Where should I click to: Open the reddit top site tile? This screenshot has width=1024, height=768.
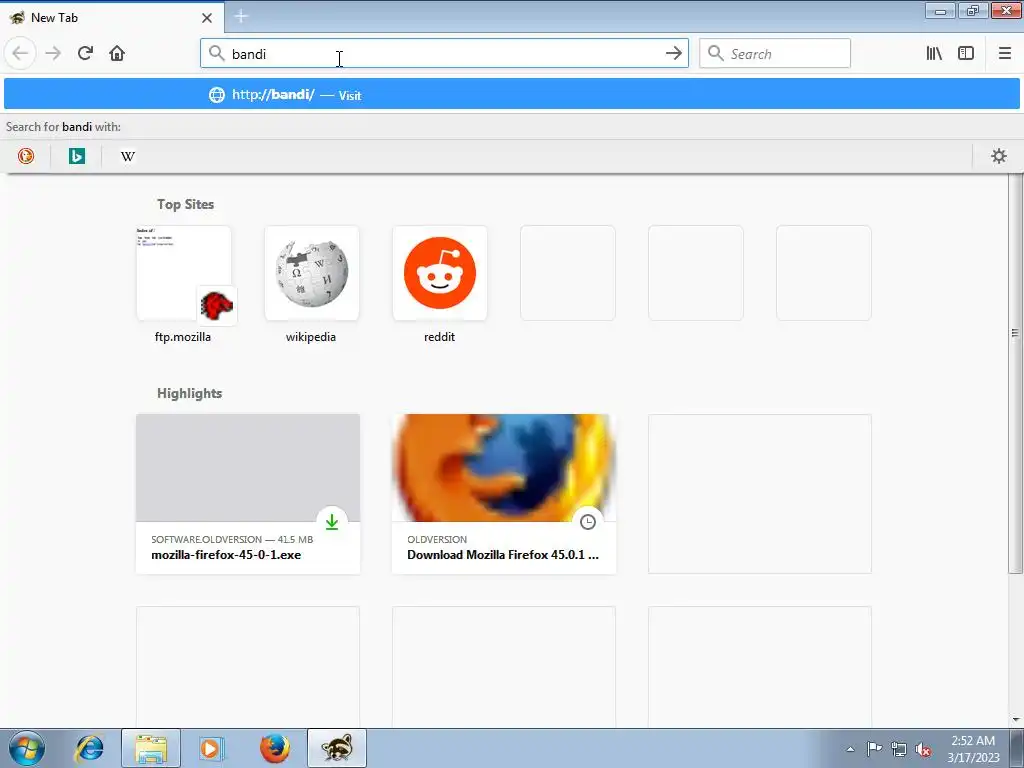coord(440,273)
